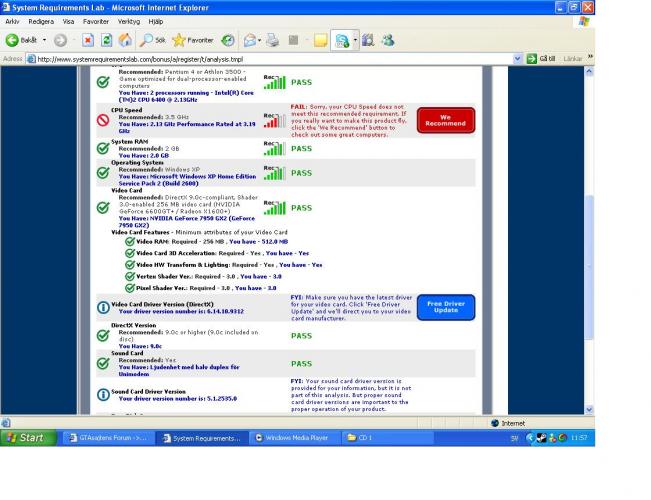The width and height of the screenshot is (651, 500).
Task: Click the 'Video Card Features' heading text
Action: (x=140, y=232)
